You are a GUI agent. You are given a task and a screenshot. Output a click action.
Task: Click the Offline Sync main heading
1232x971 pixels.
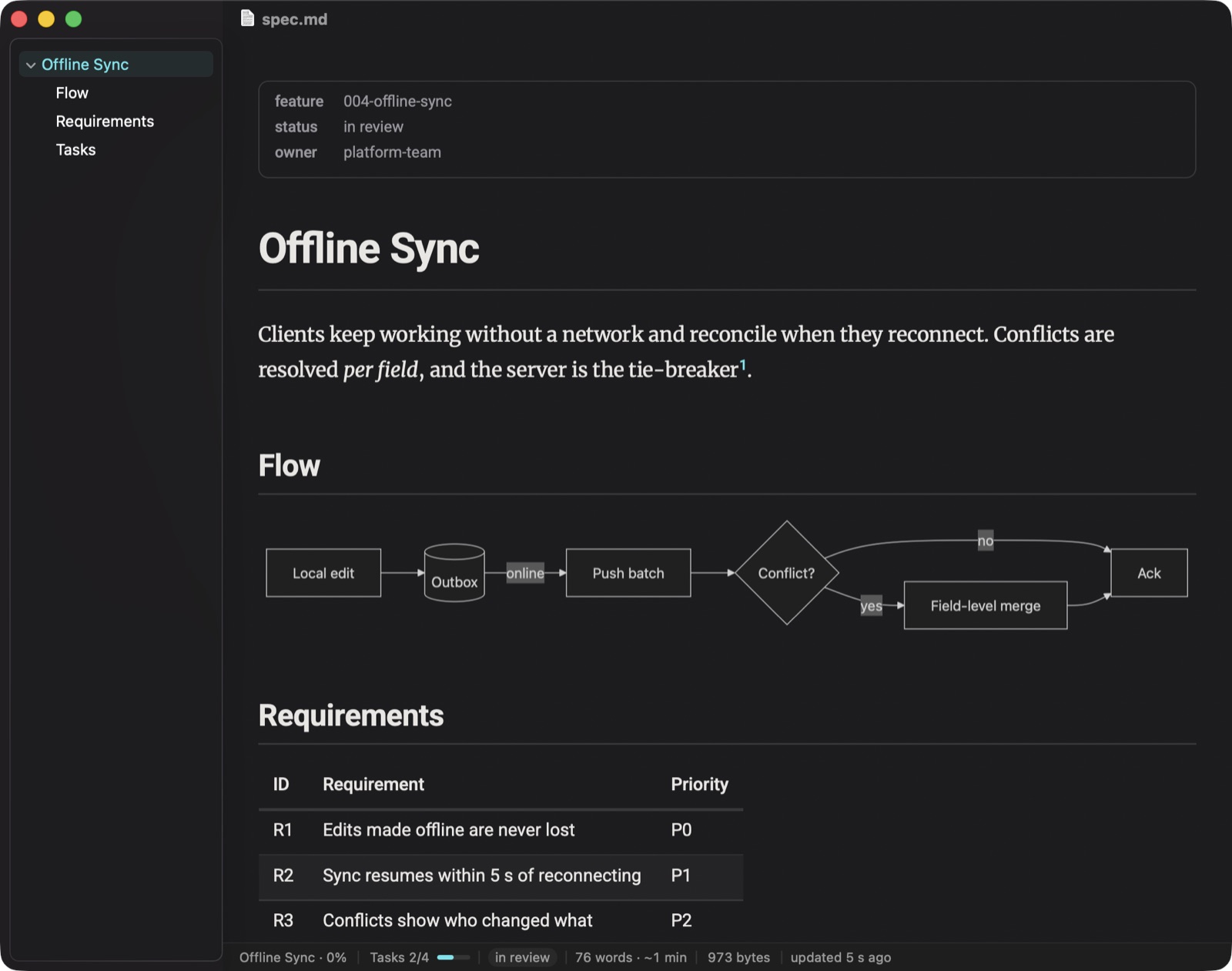[369, 249]
